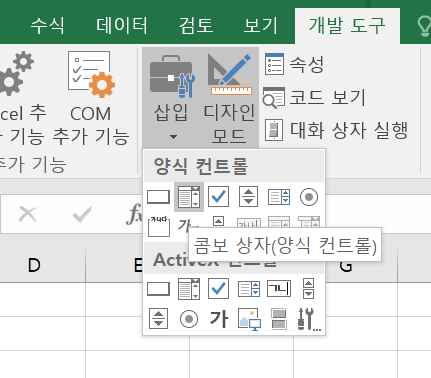Insert Form Control spin button
This screenshot has height=378, width=431.
[x=248, y=197]
